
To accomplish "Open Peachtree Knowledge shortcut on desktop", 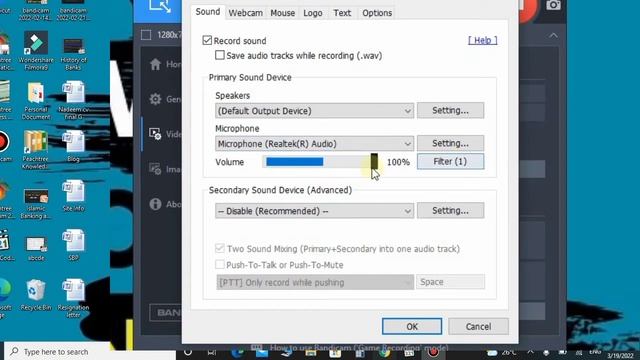I will coord(36,150).
